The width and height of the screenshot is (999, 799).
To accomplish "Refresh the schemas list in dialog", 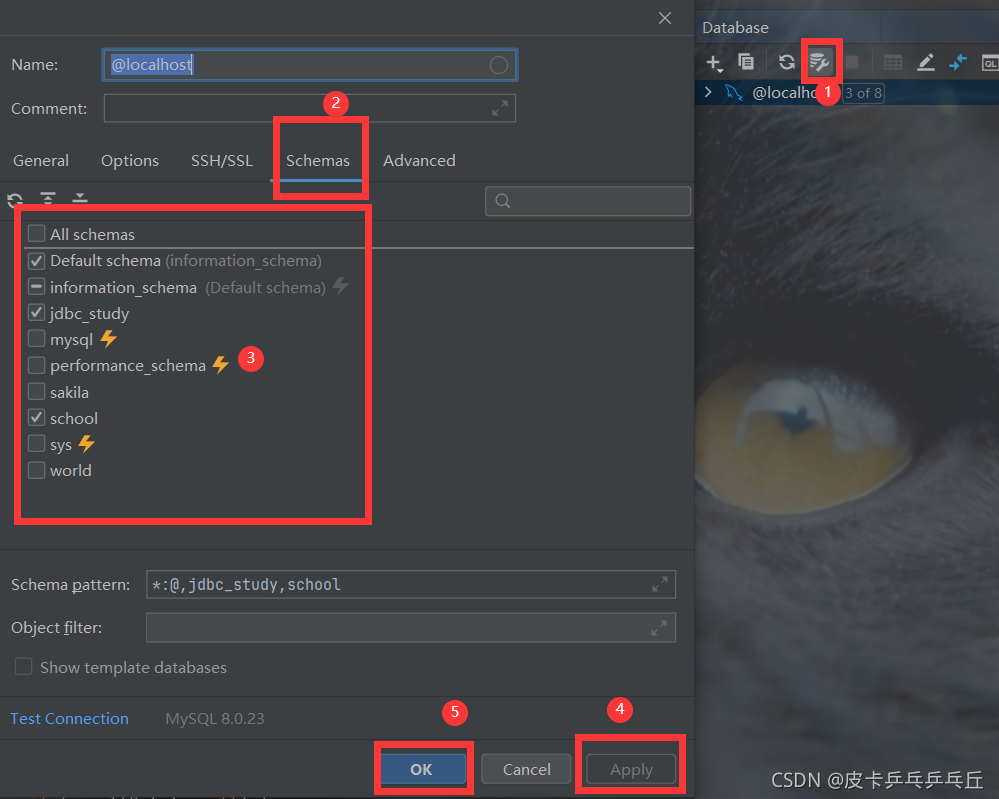I will click(x=15, y=200).
